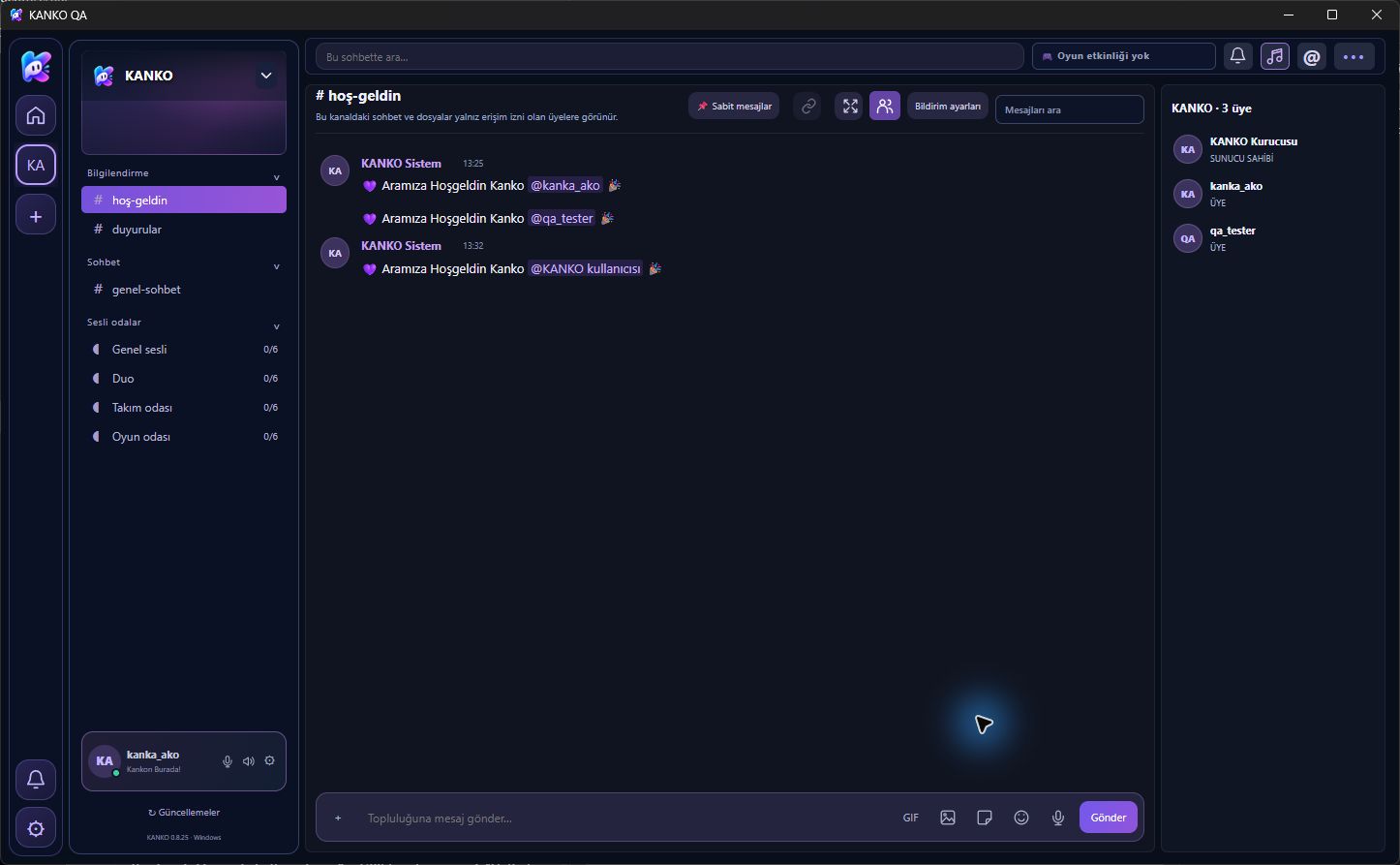Copy channel link with the chain icon
1400x865 pixels.
pos(808,106)
